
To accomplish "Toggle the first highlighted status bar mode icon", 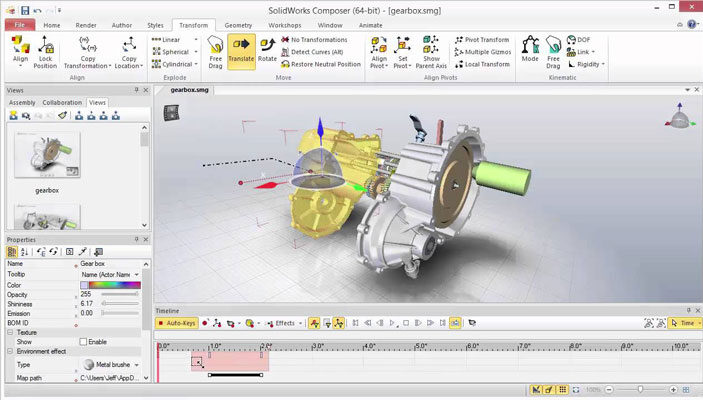I will [536, 390].
